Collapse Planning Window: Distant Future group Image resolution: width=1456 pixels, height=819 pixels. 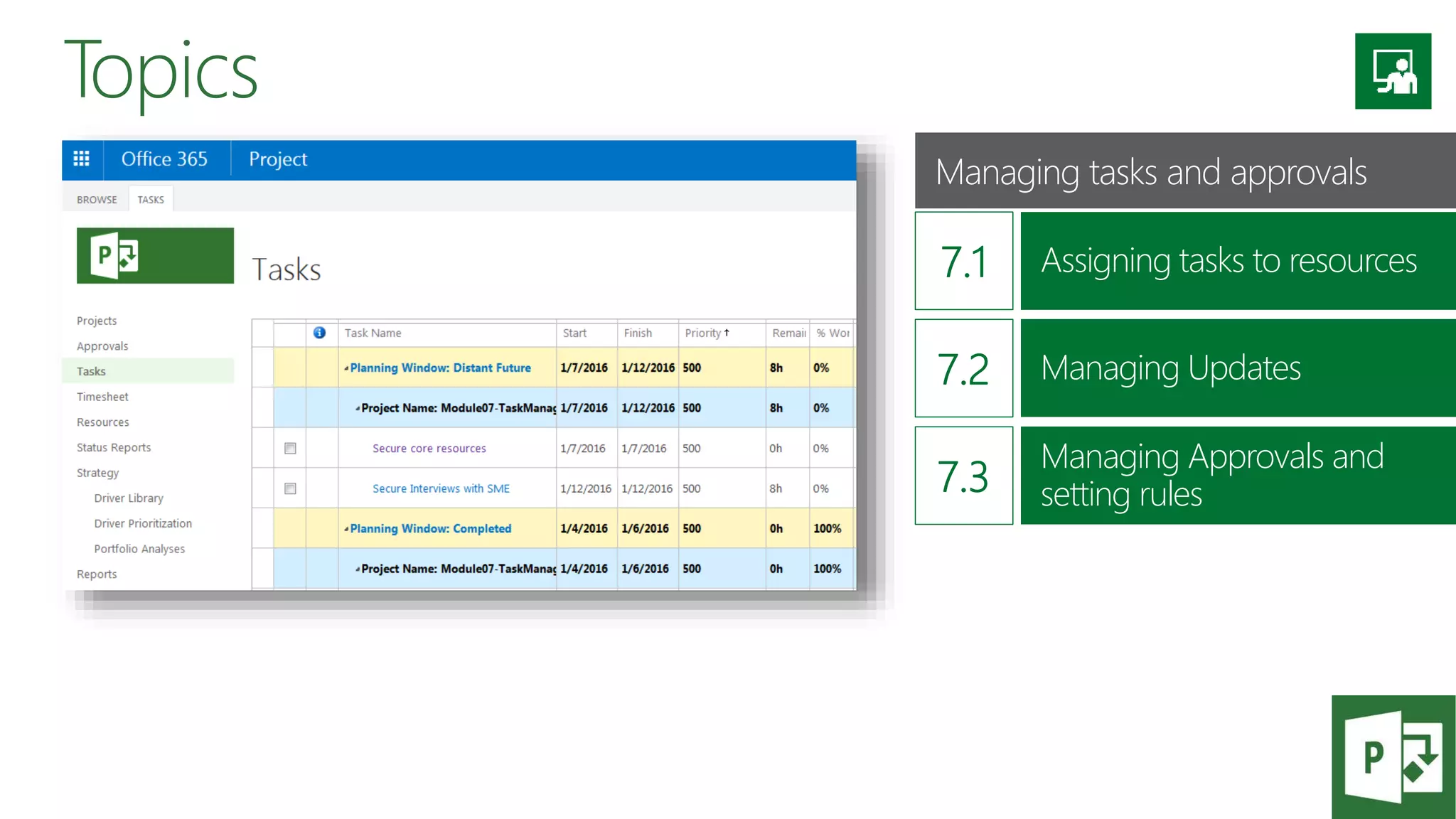(346, 368)
